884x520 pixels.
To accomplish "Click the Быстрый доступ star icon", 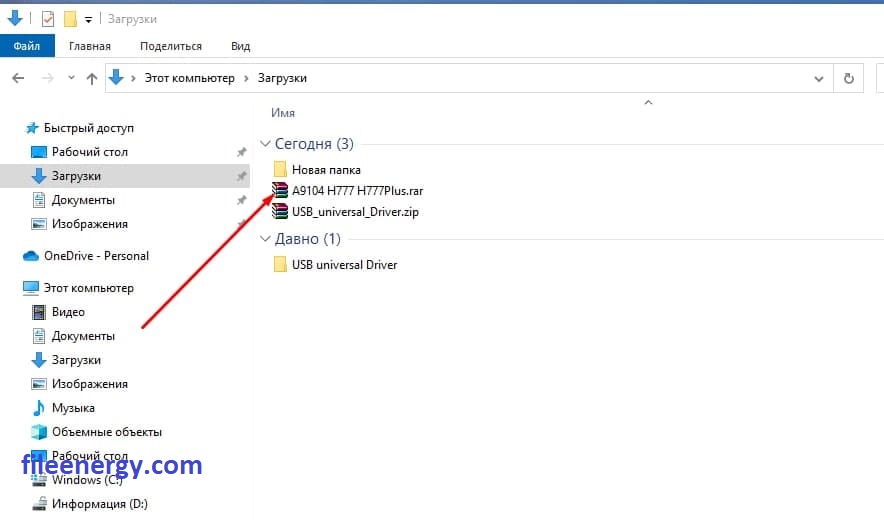I will 32,128.
